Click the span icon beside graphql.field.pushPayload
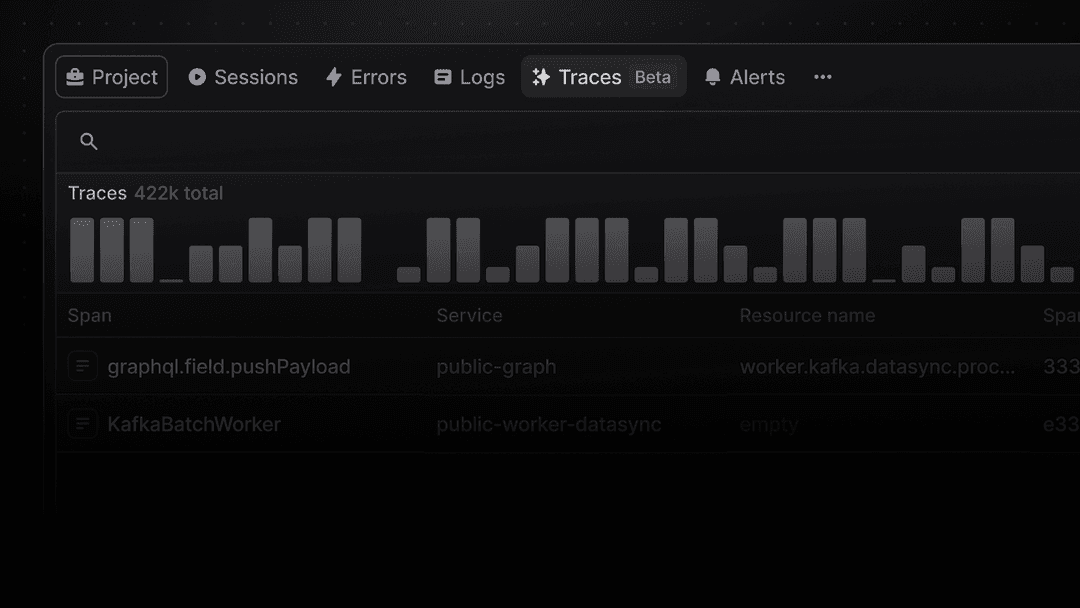The width and height of the screenshot is (1080, 608). click(x=82, y=366)
